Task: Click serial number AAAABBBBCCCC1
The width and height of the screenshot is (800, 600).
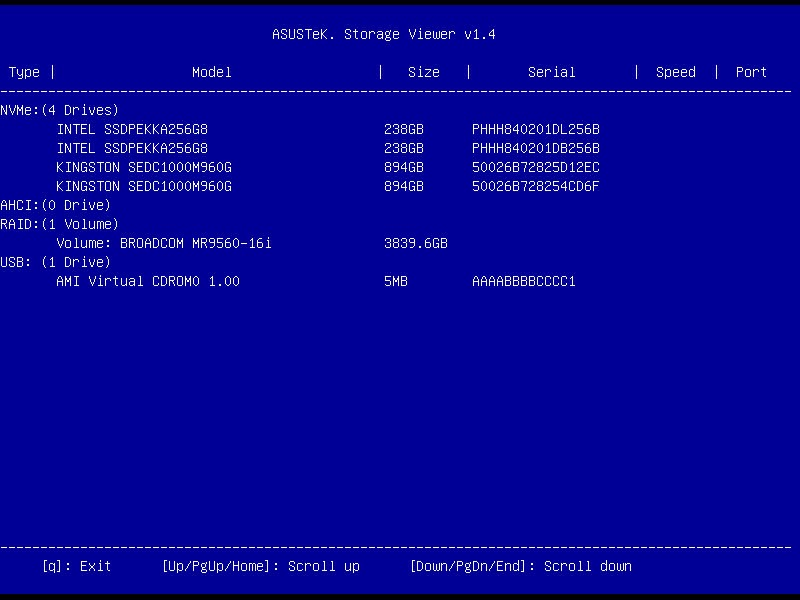Action: pos(523,281)
